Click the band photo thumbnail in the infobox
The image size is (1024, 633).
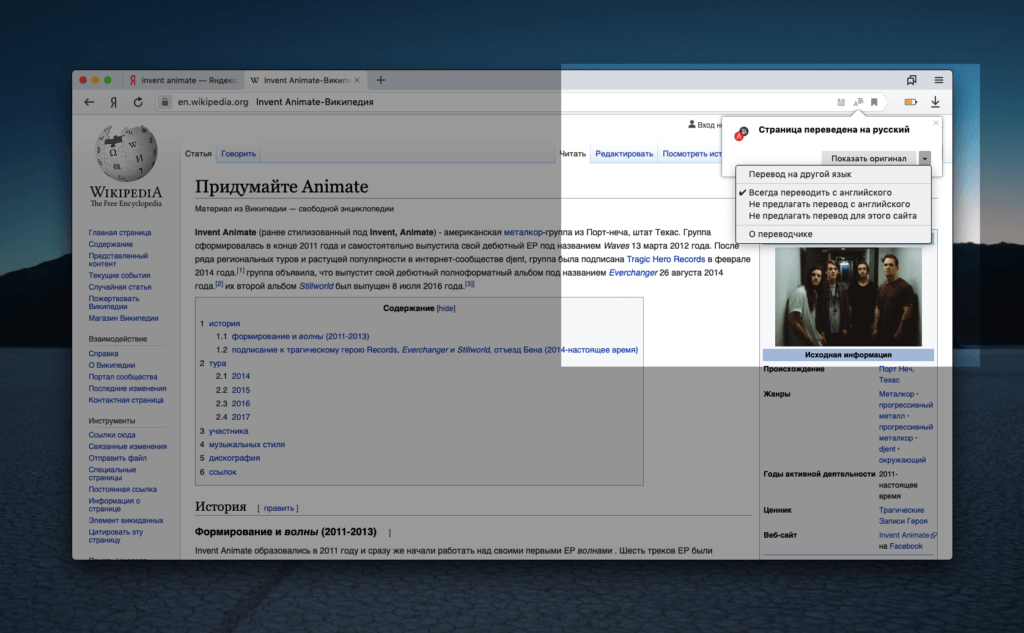(848, 297)
